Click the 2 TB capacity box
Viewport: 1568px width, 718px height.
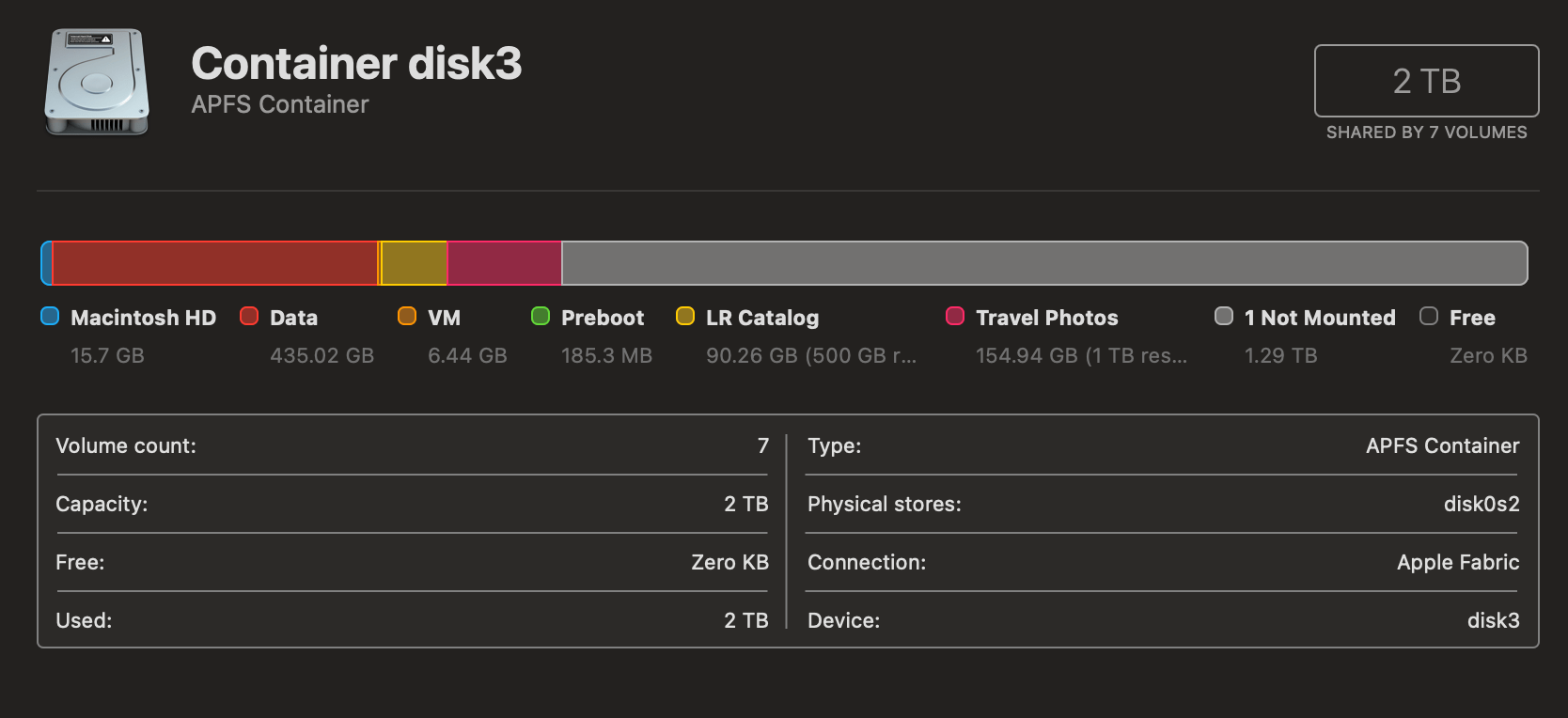tap(1426, 81)
